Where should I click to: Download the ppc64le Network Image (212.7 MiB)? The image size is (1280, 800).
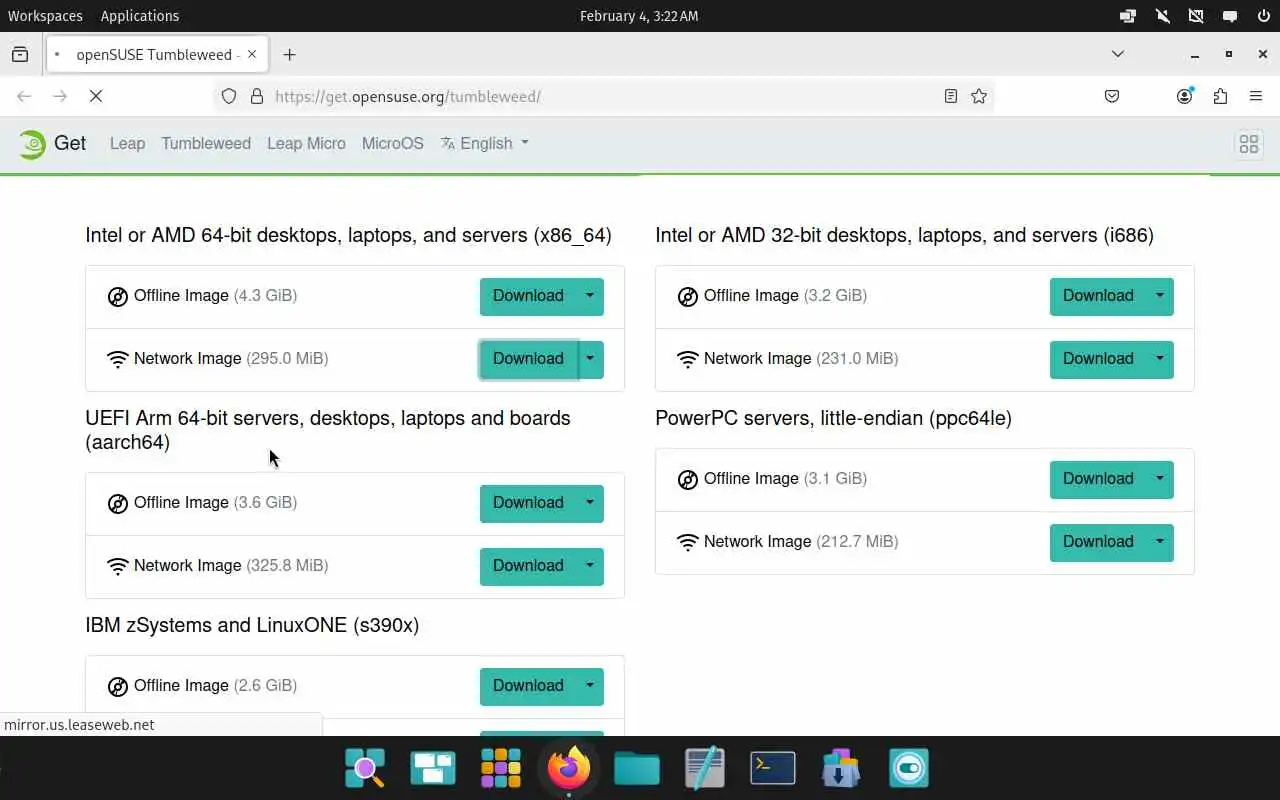click(1098, 542)
